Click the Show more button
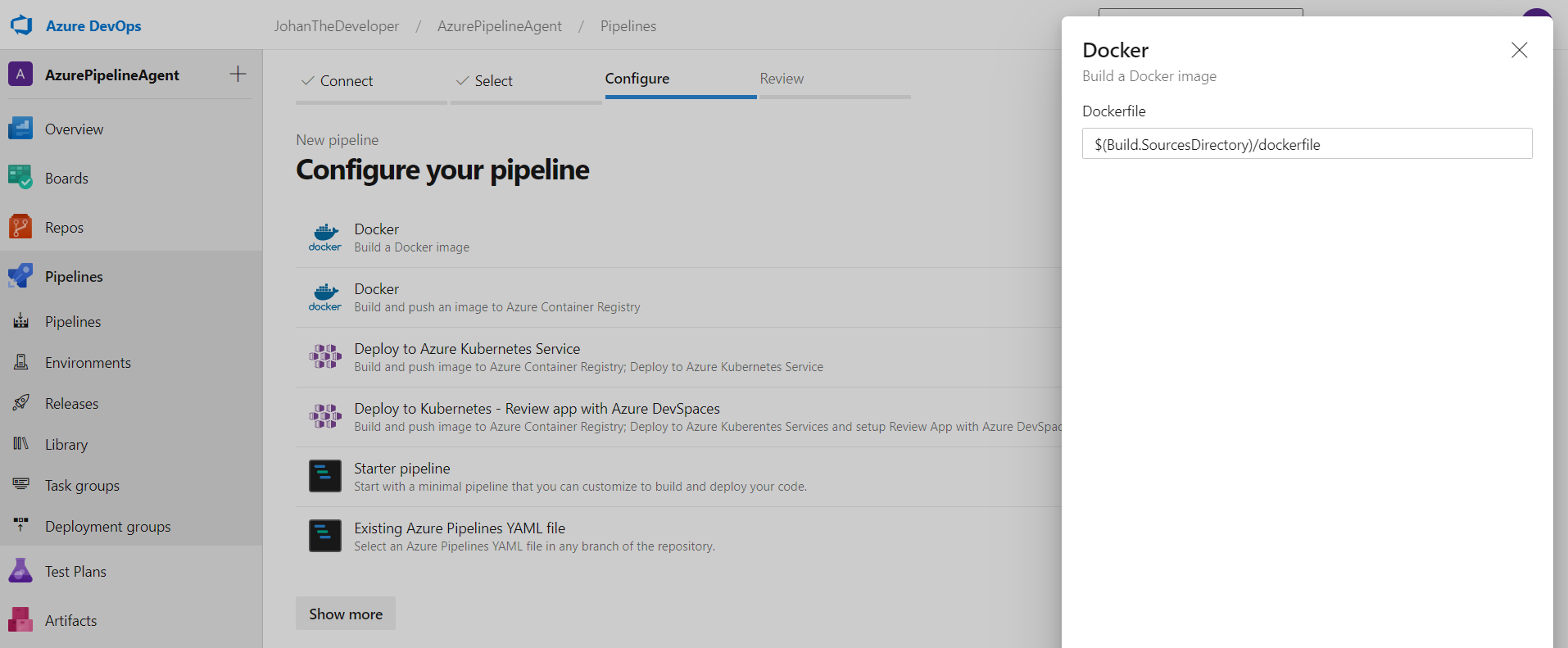This screenshot has width=1568, height=648. 346,614
